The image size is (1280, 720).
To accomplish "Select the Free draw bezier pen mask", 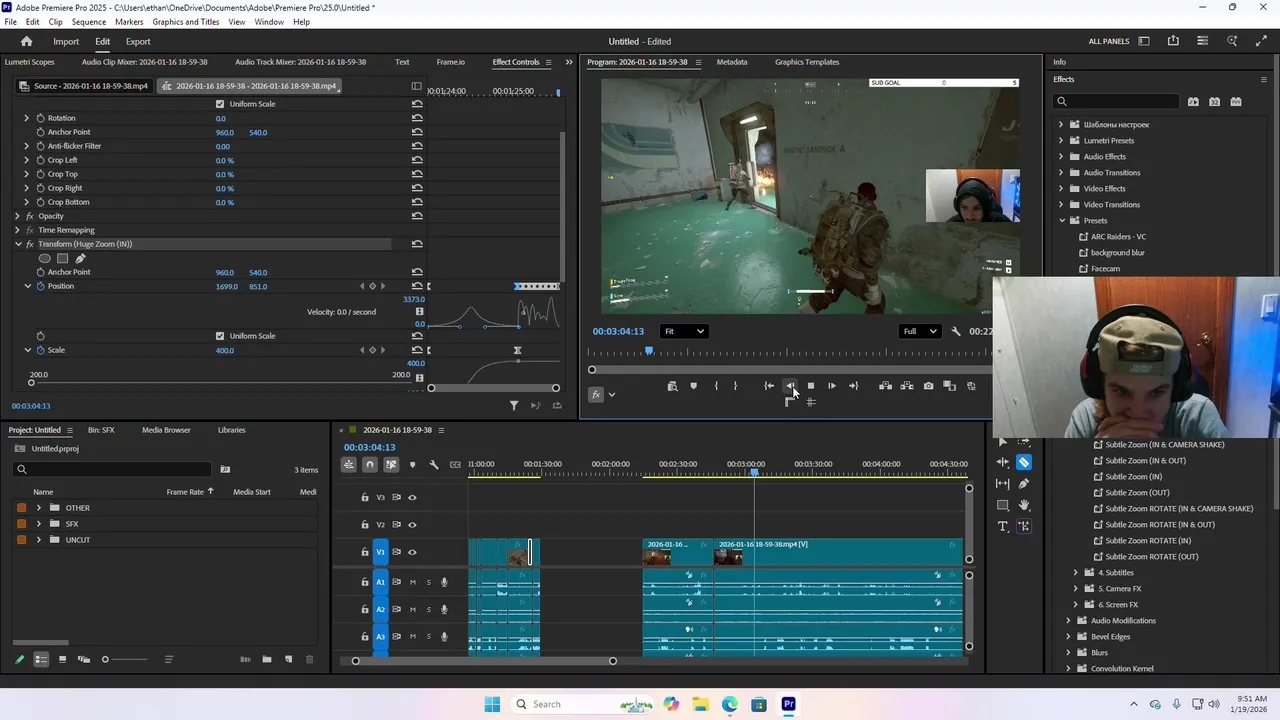I will click(80, 258).
